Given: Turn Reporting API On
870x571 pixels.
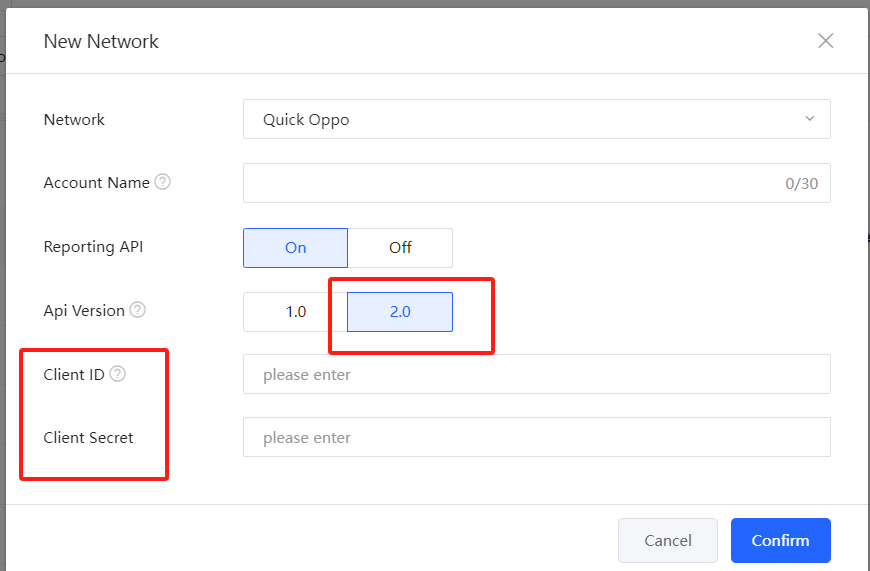Looking at the screenshot, I should pos(295,248).
